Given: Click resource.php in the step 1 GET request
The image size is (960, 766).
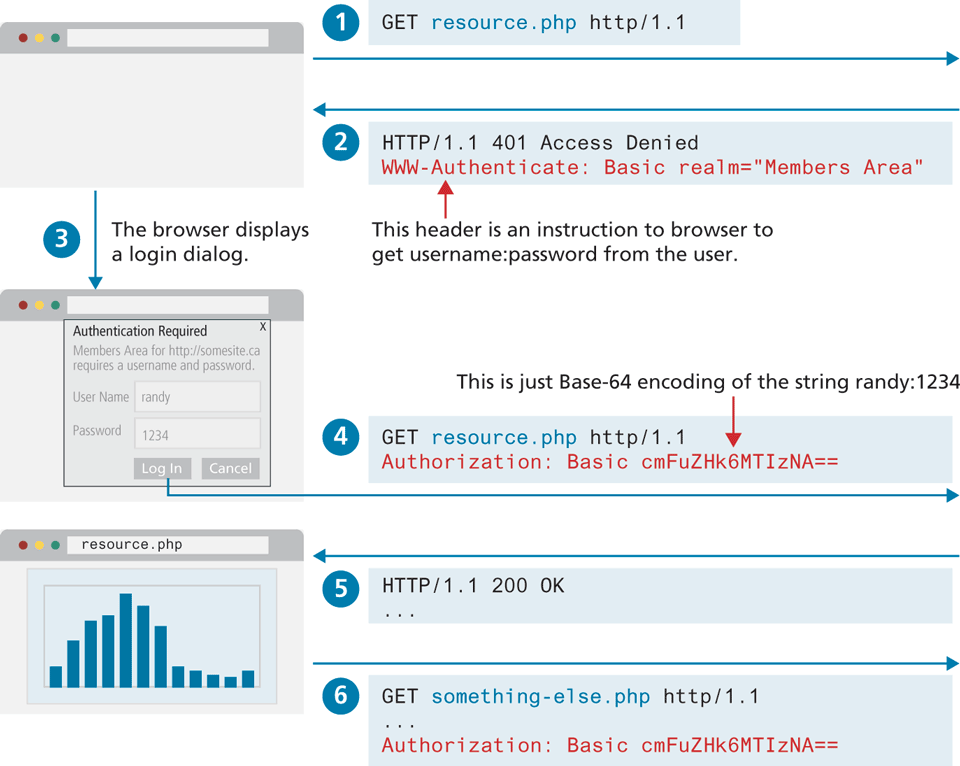Looking at the screenshot, I should [x=503, y=23].
